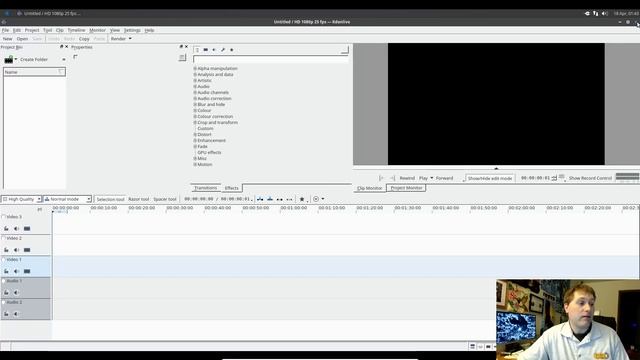Switch to the Transitions tab
Viewport: 640px width, 360px height.
[x=206, y=188]
